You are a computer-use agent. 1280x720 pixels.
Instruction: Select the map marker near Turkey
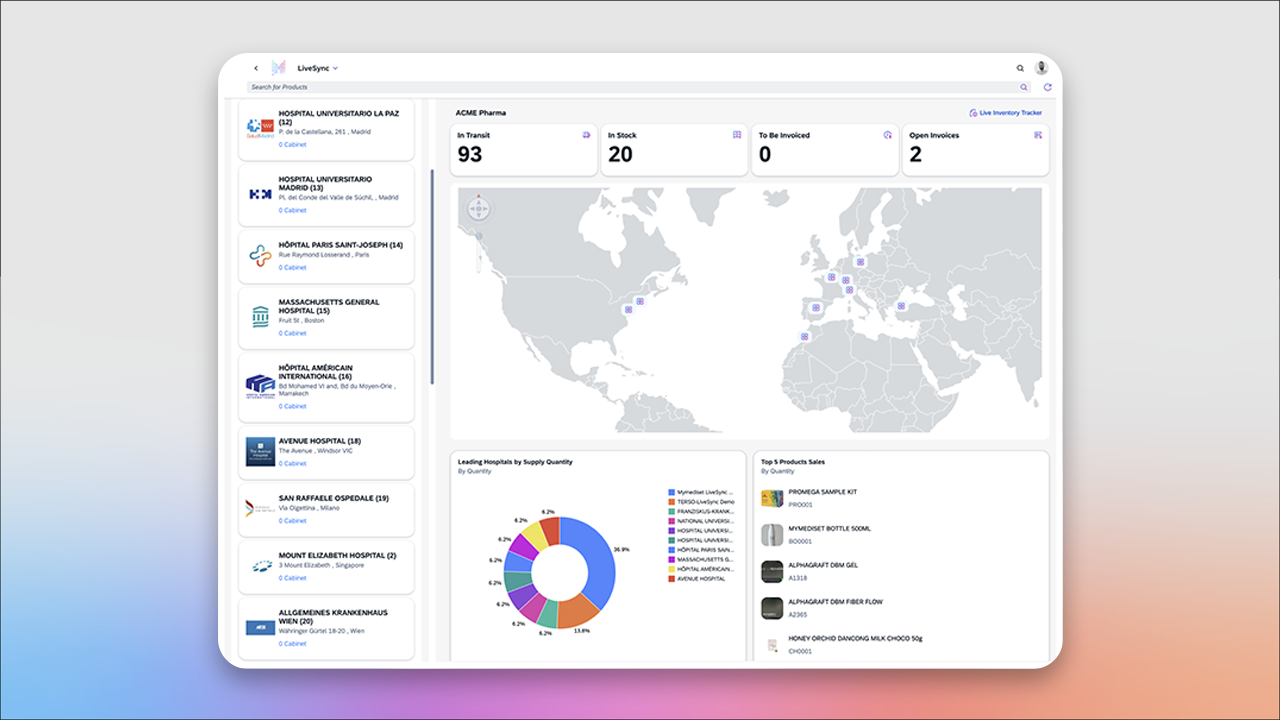(x=900, y=306)
